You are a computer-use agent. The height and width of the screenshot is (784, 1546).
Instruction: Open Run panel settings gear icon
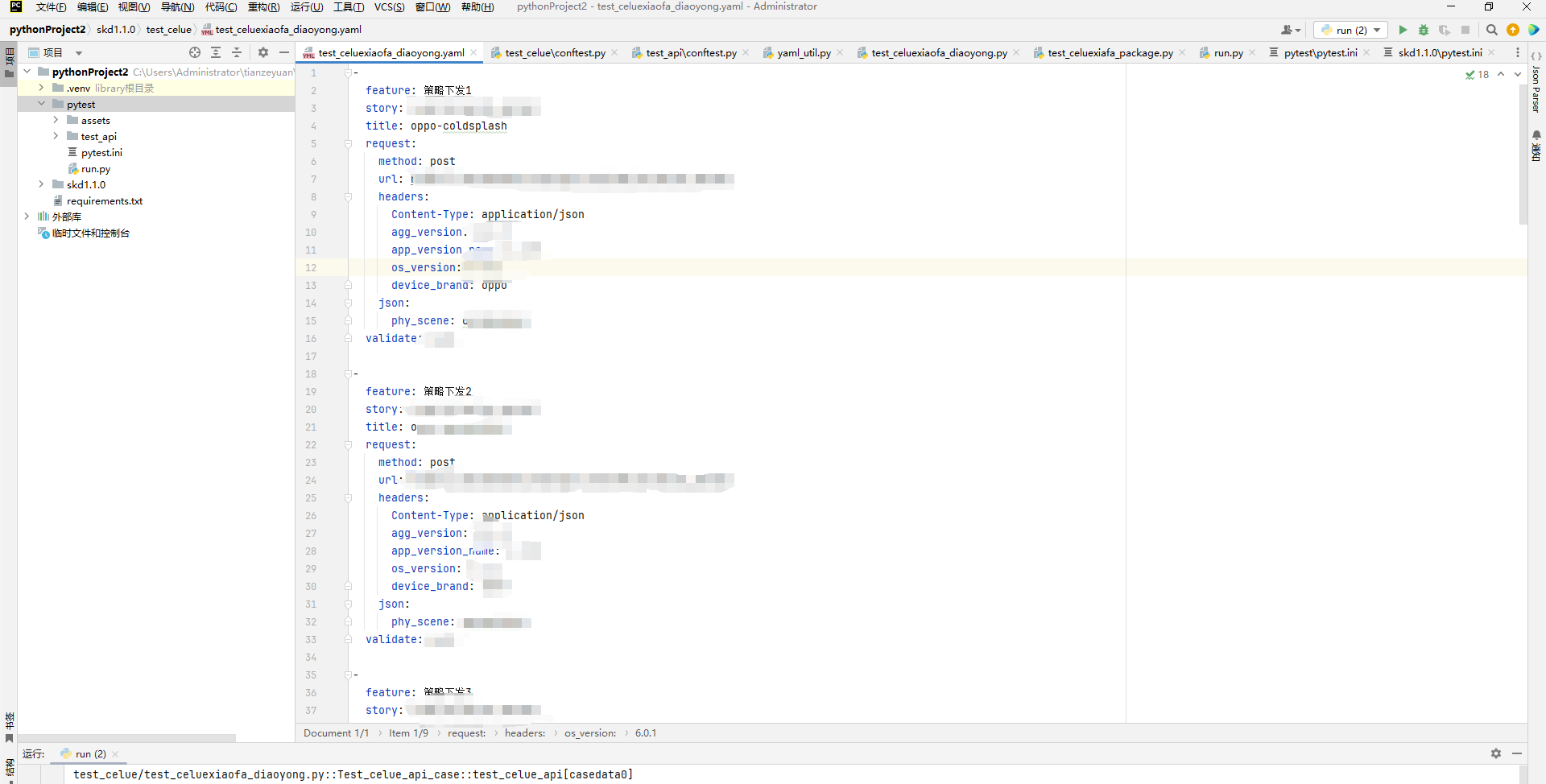click(1496, 753)
